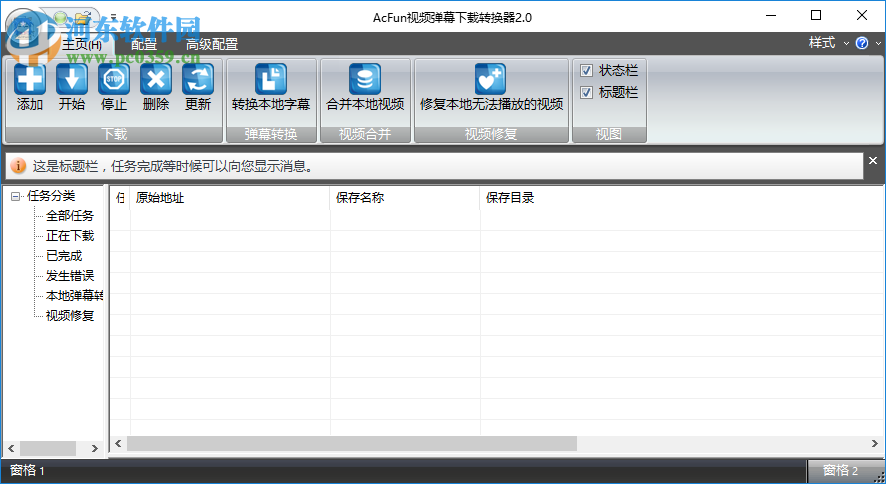Click the blue help question mark icon

(x=862, y=43)
